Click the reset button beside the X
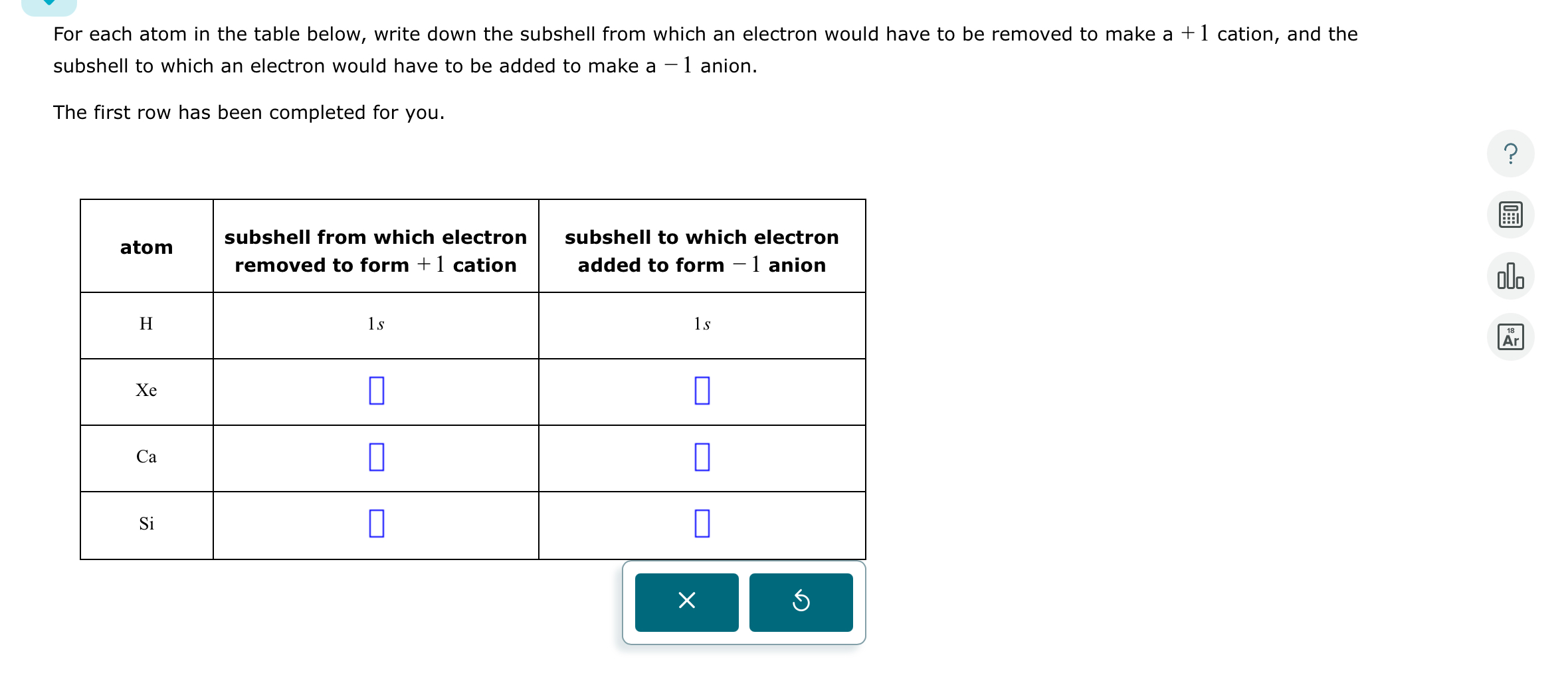 801,602
